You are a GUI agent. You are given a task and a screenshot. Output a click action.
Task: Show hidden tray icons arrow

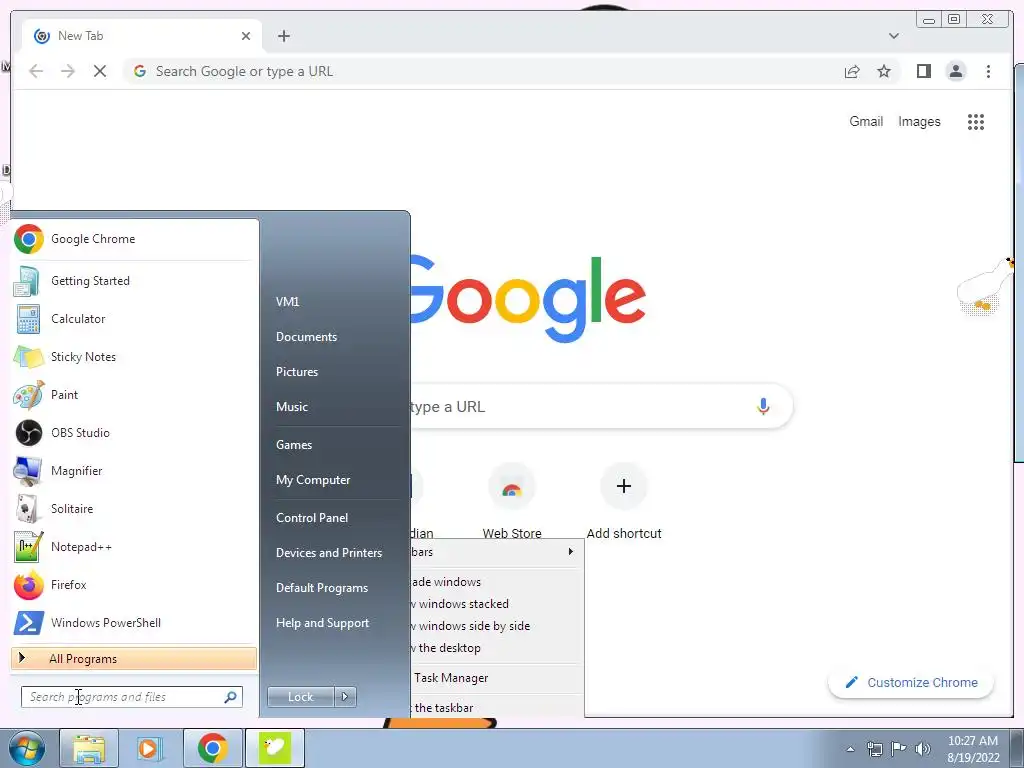850,749
